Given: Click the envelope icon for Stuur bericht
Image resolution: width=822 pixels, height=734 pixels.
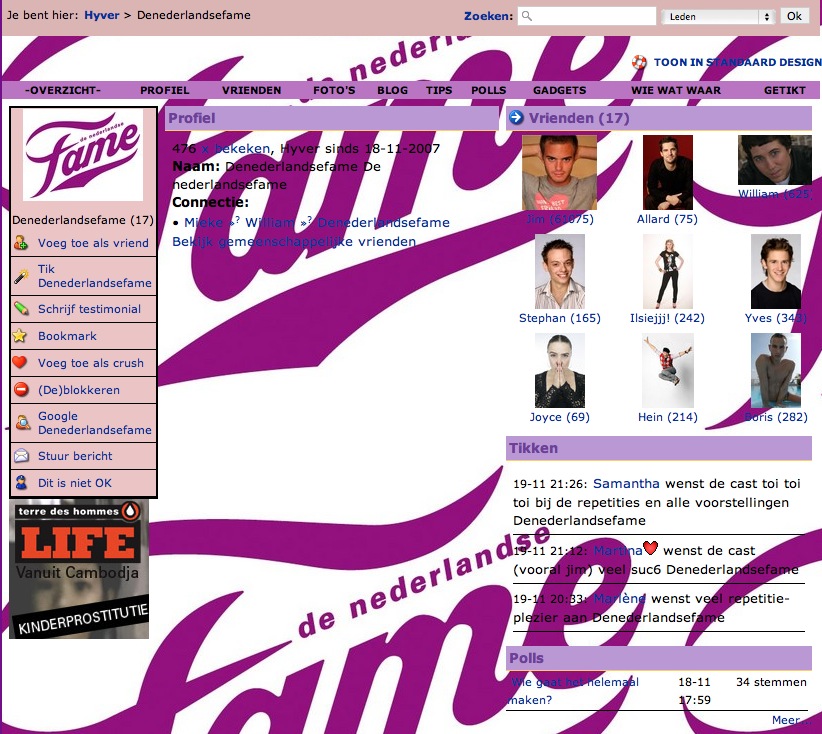Looking at the screenshot, I should [21, 456].
